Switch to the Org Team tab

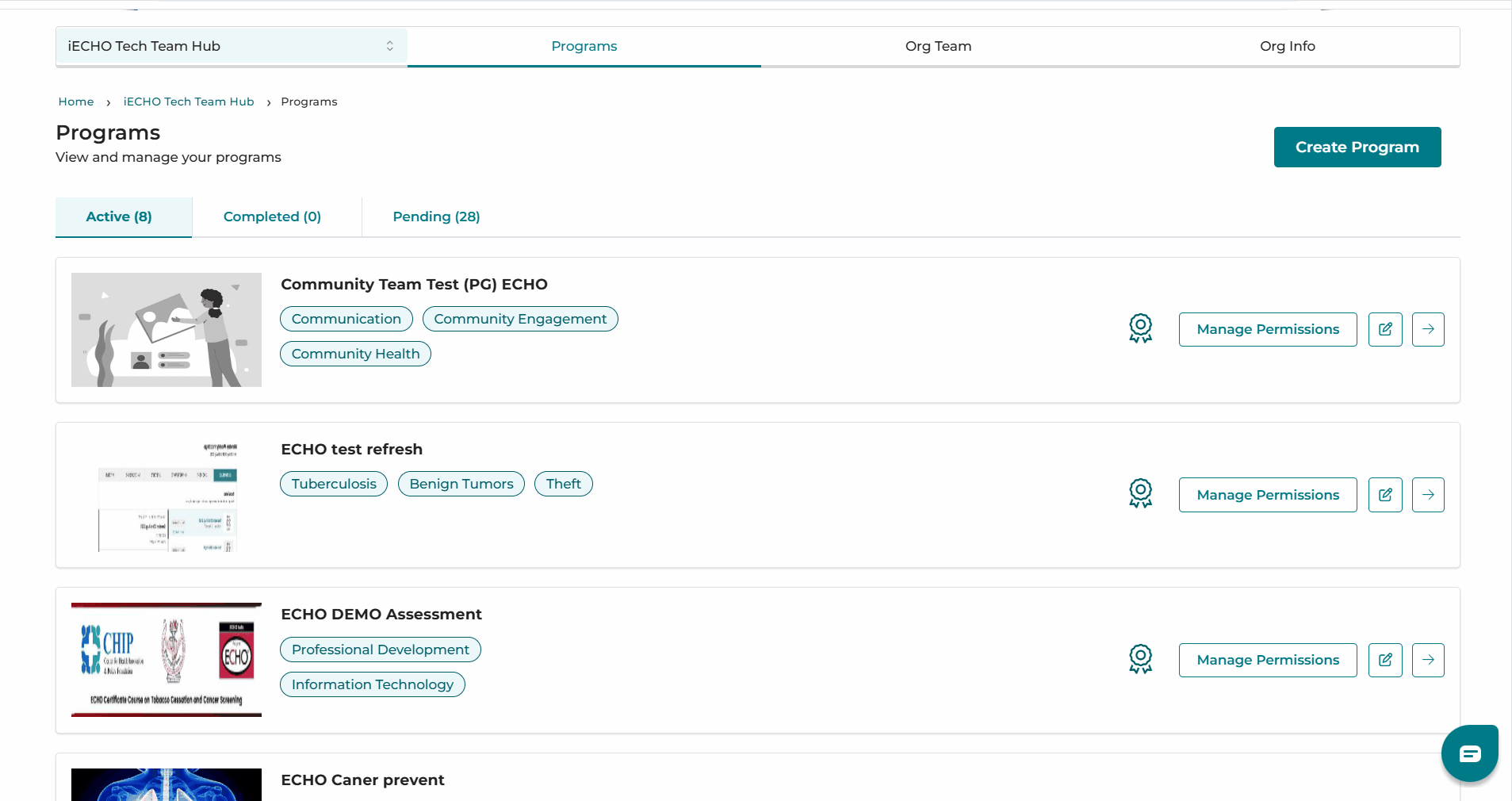[x=938, y=46]
